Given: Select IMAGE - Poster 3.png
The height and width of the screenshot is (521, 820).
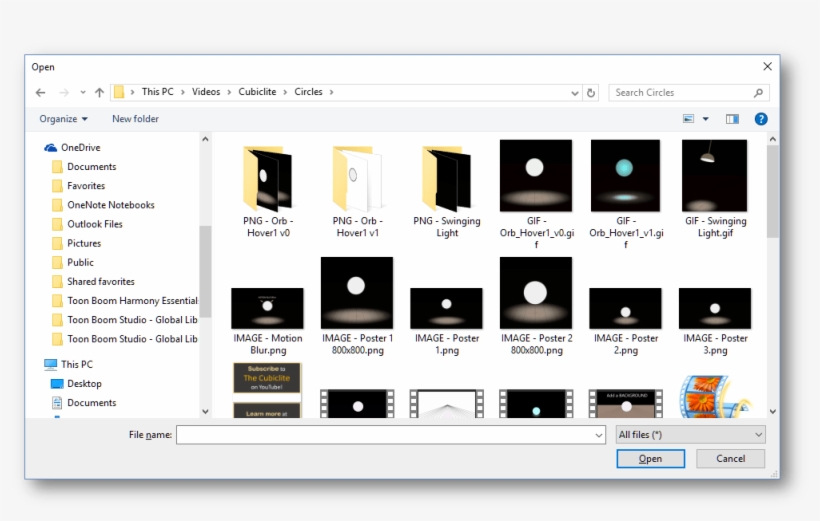Looking at the screenshot, I should tap(715, 322).
